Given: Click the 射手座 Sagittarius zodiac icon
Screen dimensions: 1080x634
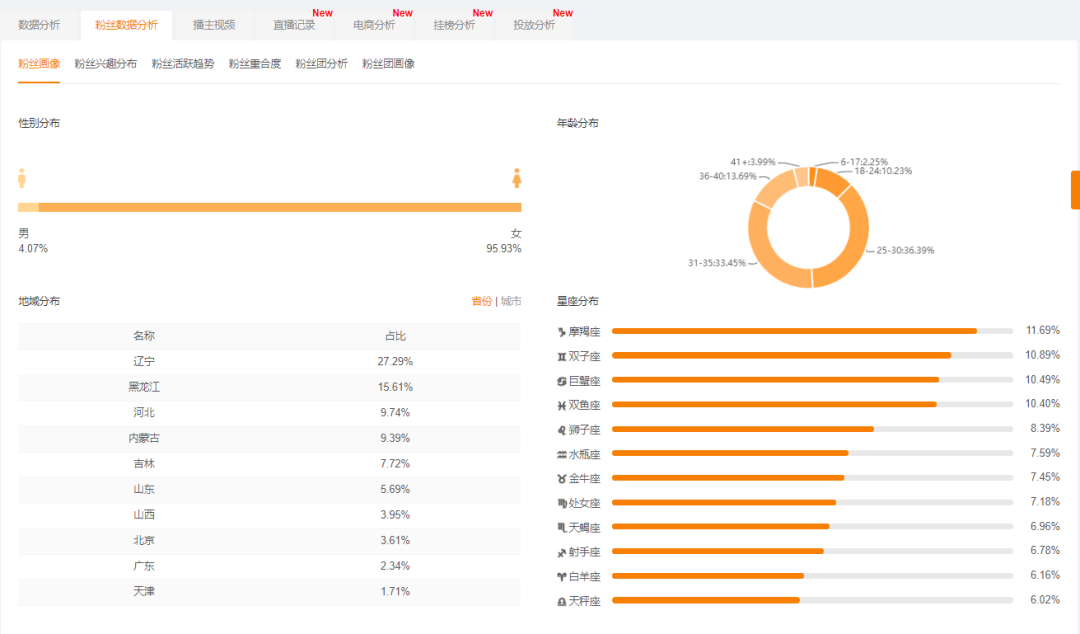Looking at the screenshot, I should [x=561, y=553].
